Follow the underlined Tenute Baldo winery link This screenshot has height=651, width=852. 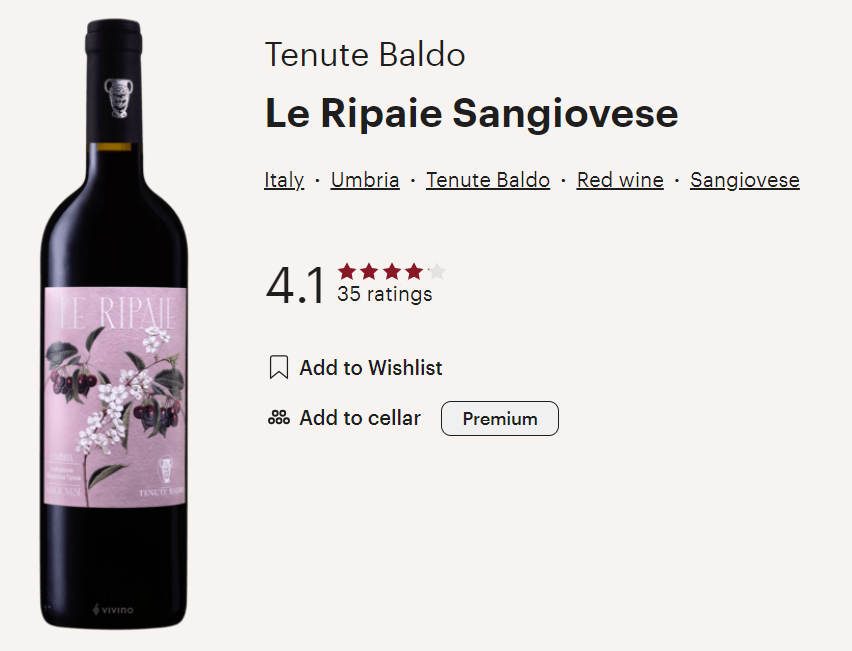[488, 180]
